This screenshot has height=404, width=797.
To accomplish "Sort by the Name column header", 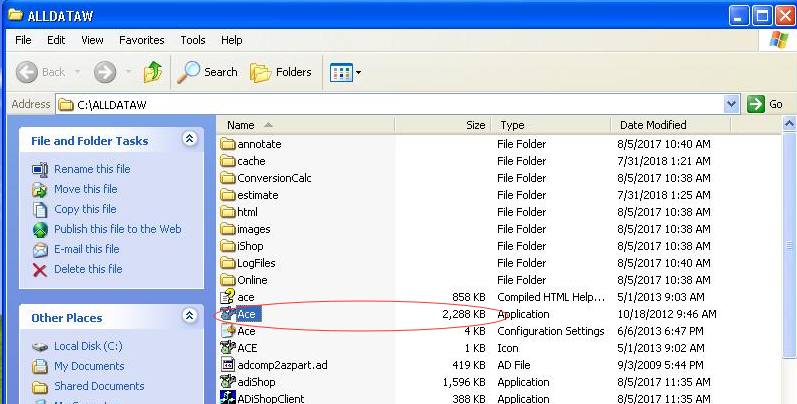I will pos(305,125).
